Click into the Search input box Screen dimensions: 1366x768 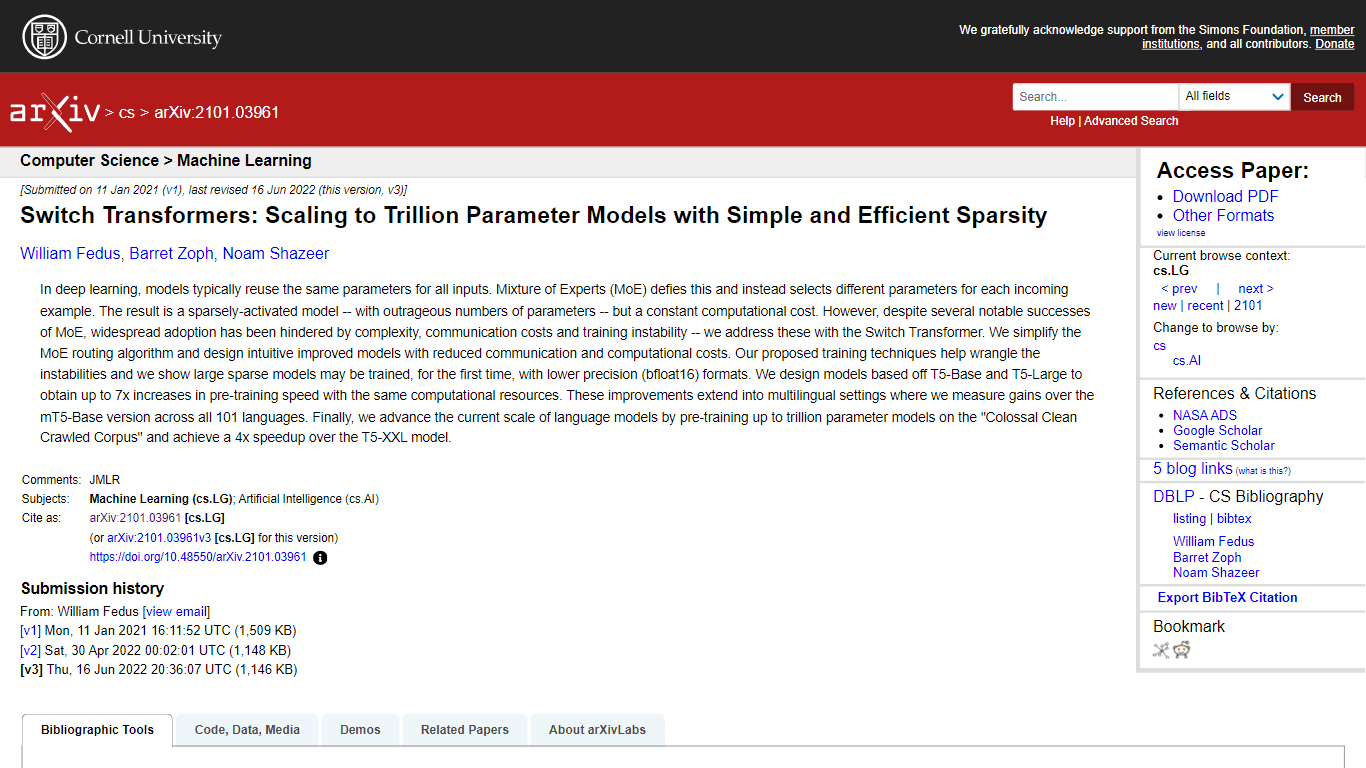pos(1096,97)
